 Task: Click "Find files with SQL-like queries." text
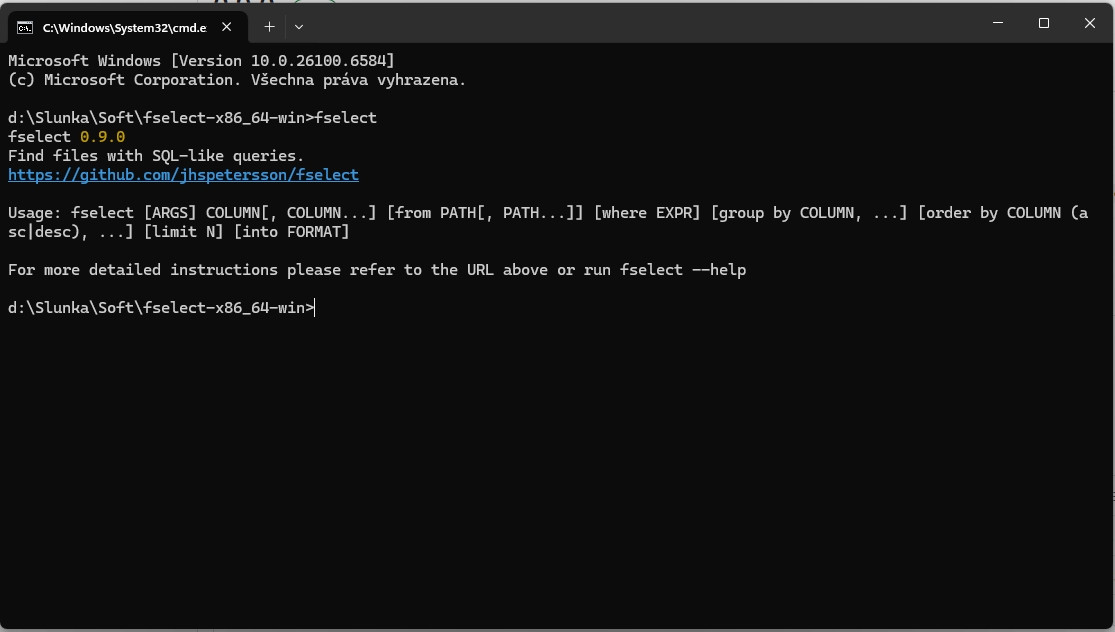tap(156, 156)
